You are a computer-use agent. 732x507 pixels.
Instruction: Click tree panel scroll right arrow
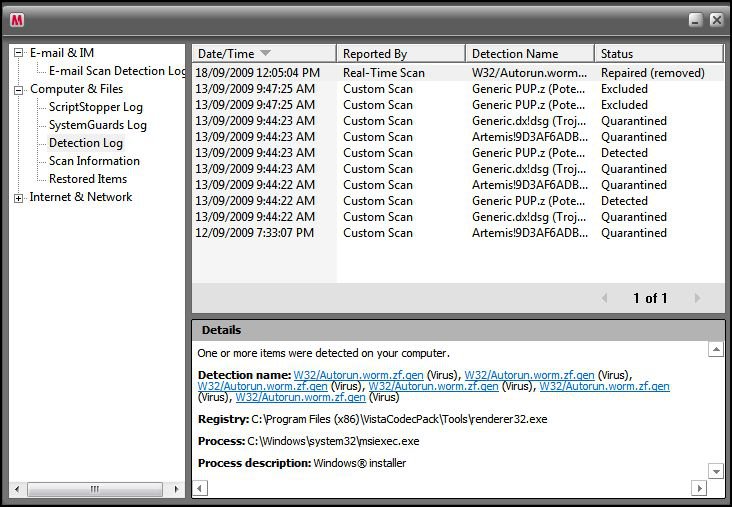[x=176, y=489]
